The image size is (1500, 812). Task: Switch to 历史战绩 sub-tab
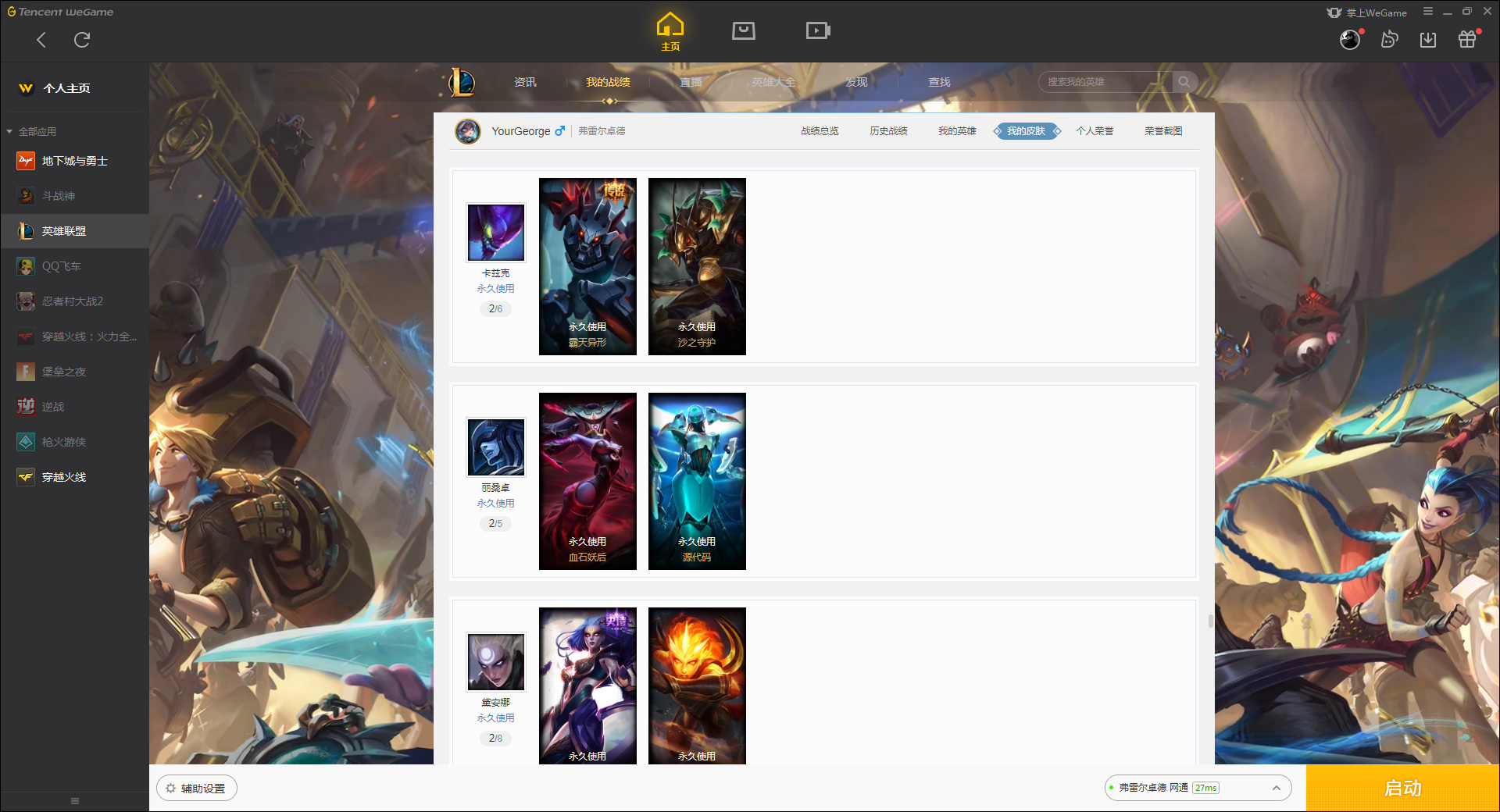click(x=888, y=131)
